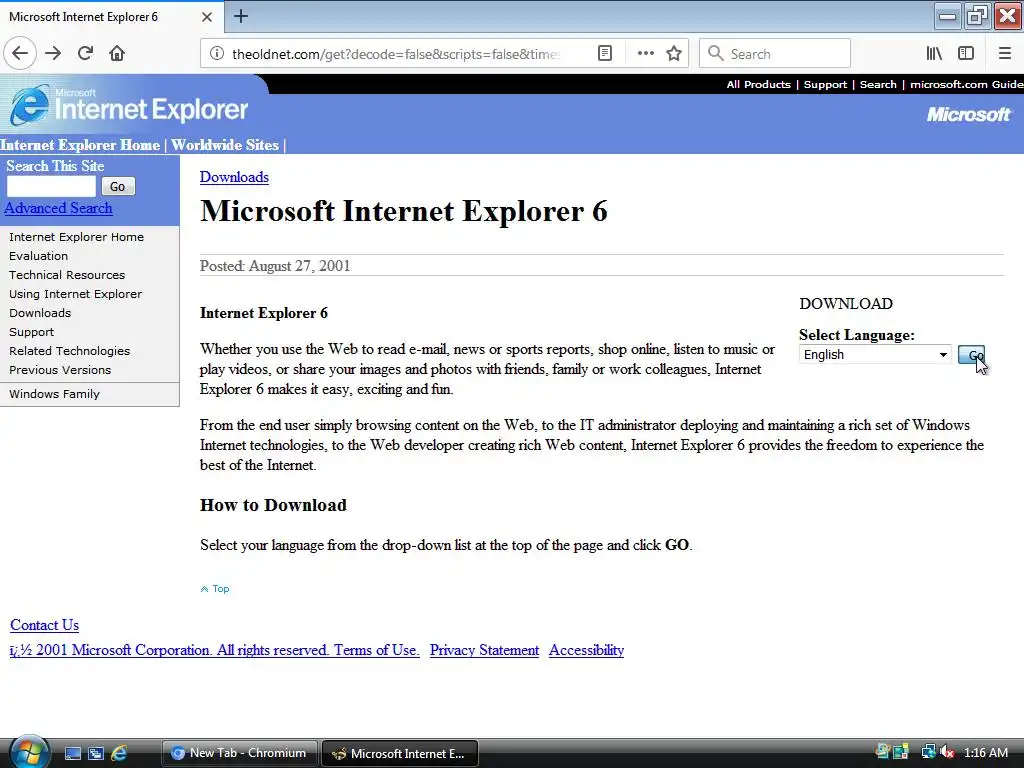The height and width of the screenshot is (768, 1024).
Task: Reload the page with the refresh icon
Action: click(x=86, y=53)
